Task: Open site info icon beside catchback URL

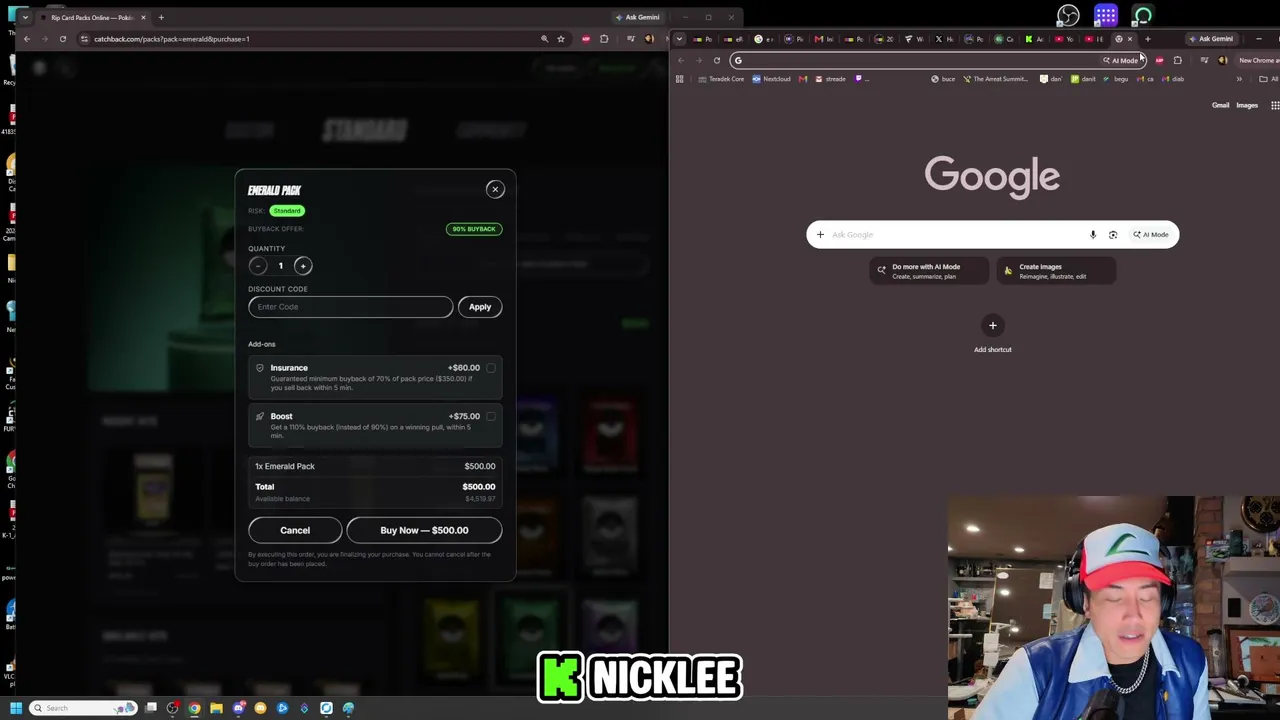Action: (84, 39)
